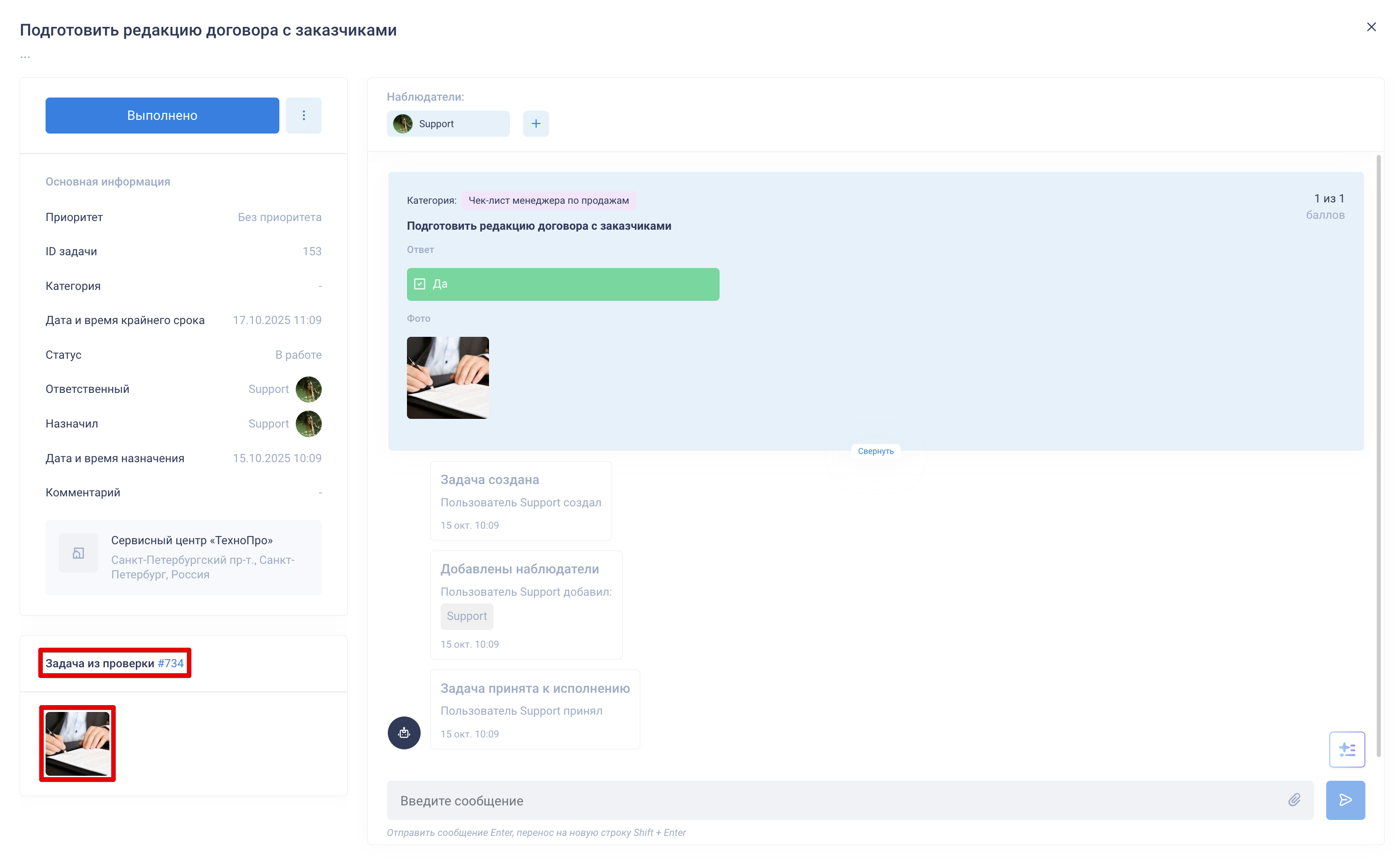Click the service center building icon
The height and width of the screenshot is (866, 1400).
[78, 553]
